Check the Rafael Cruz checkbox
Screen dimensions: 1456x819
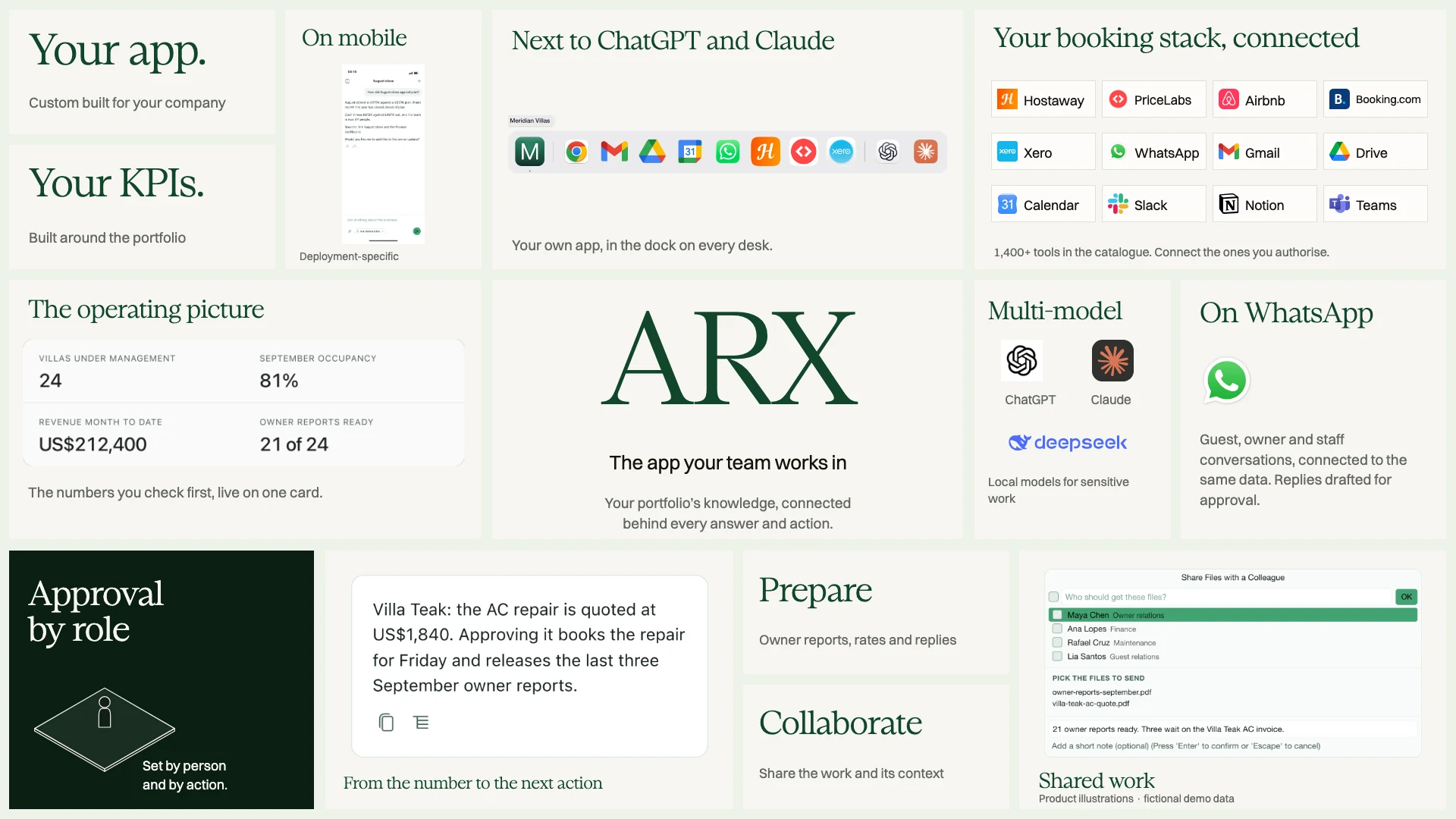pos(1057,642)
